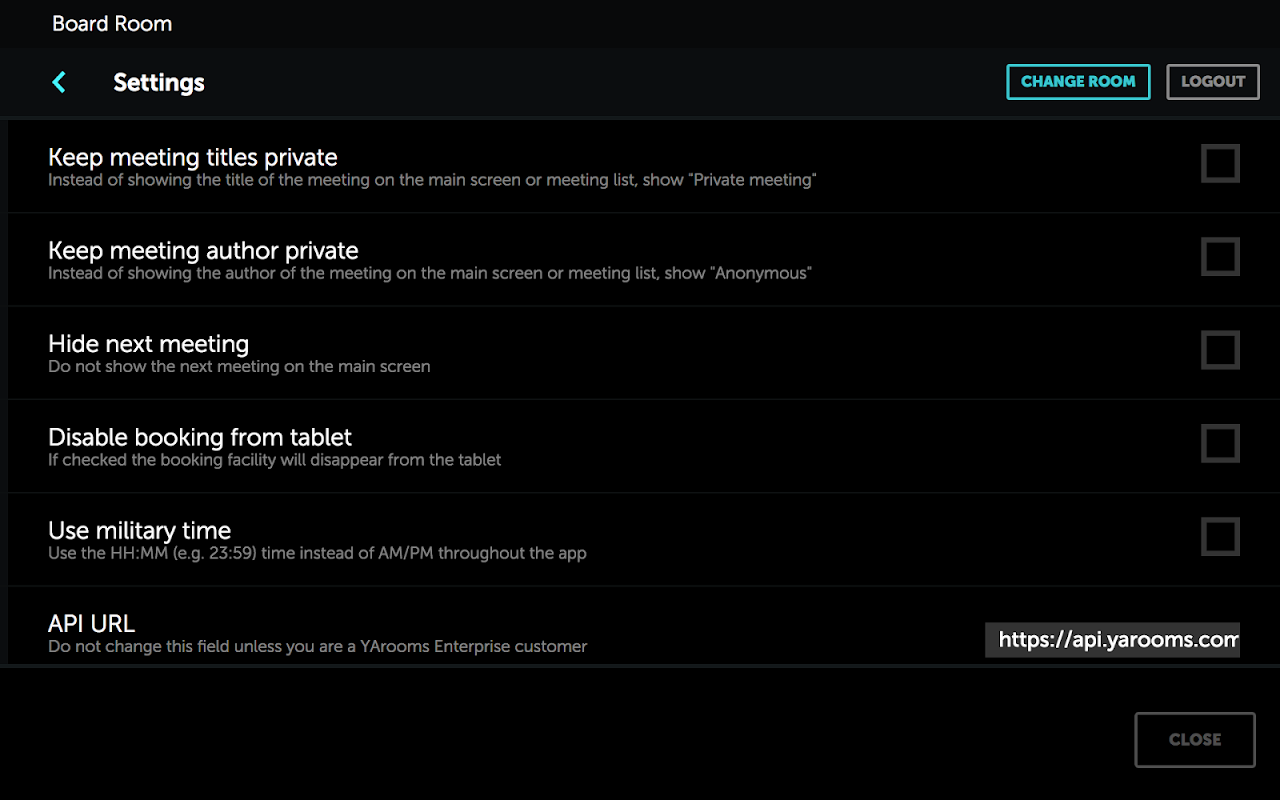Viewport: 1280px width, 800px height.
Task: Tick the Keep meeting author private checkbox
Action: point(1220,257)
